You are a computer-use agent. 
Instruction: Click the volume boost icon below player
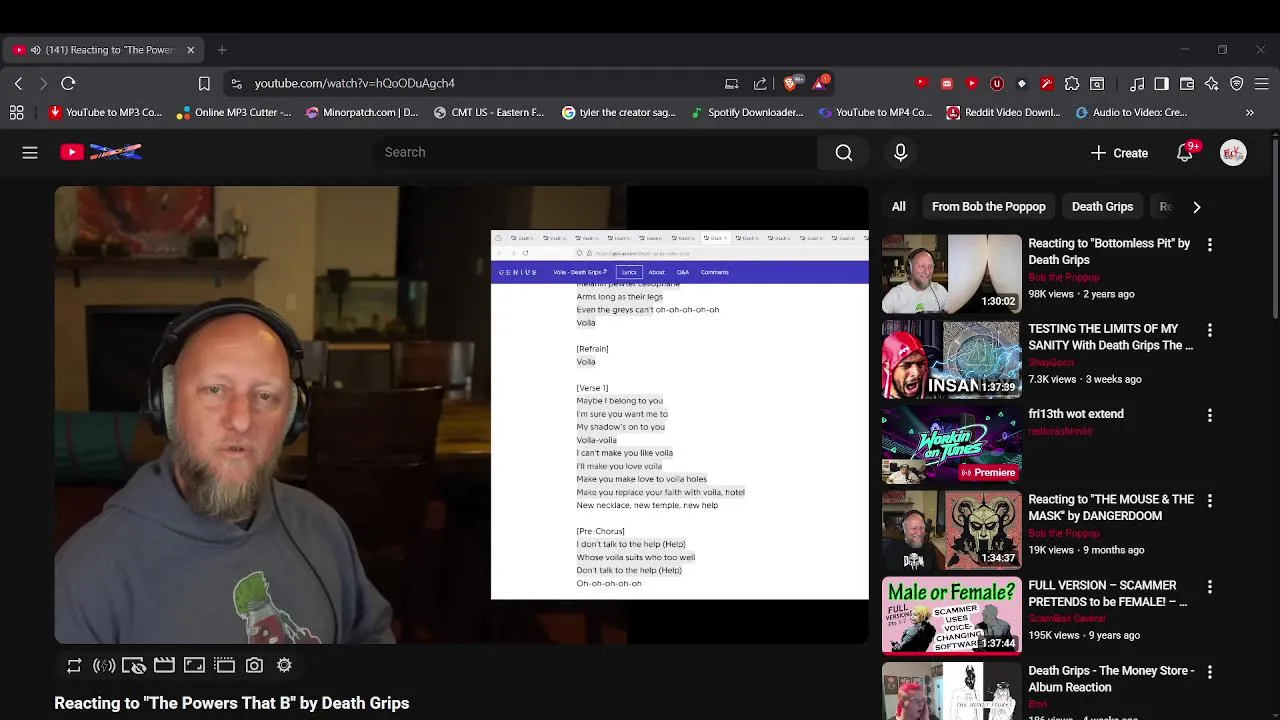tap(104, 665)
